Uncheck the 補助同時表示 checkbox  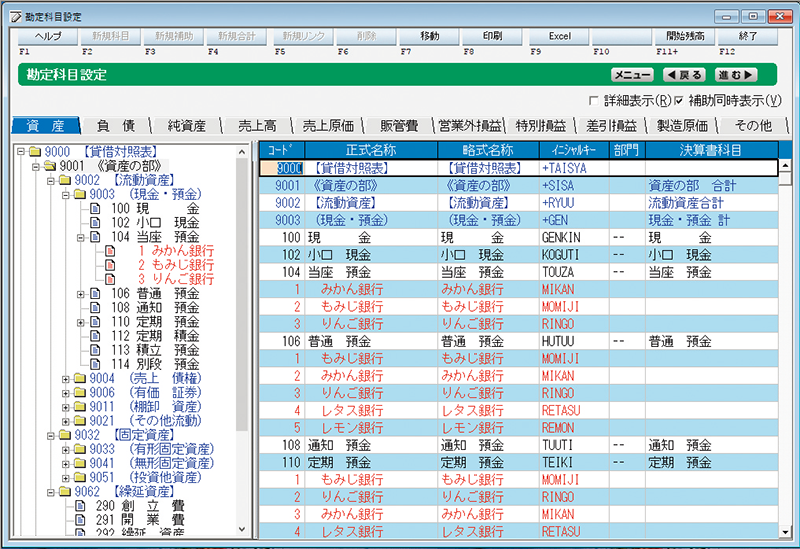point(679,101)
